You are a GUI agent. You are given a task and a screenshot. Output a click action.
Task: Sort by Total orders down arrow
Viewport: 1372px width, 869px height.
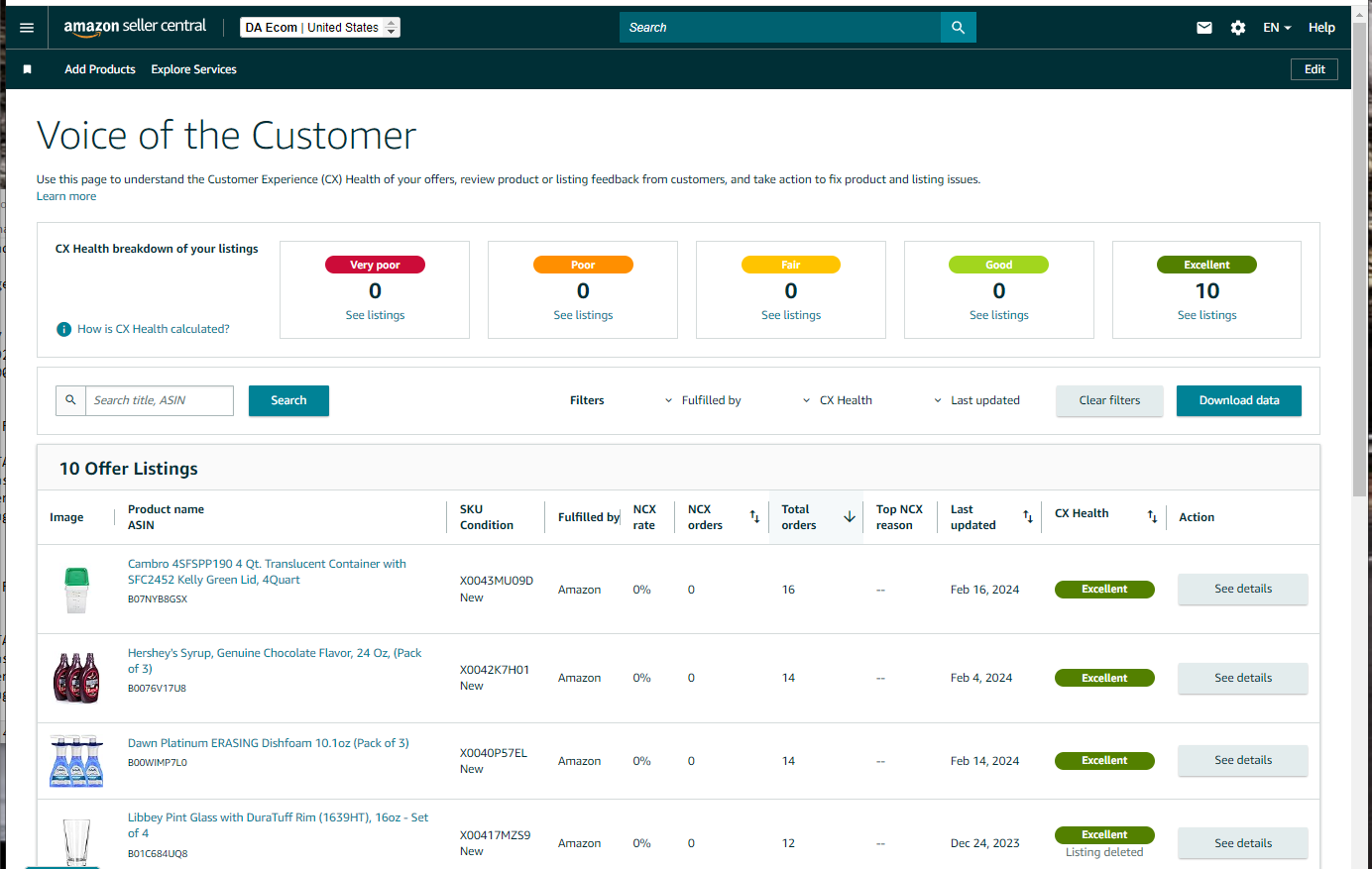(x=850, y=517)
